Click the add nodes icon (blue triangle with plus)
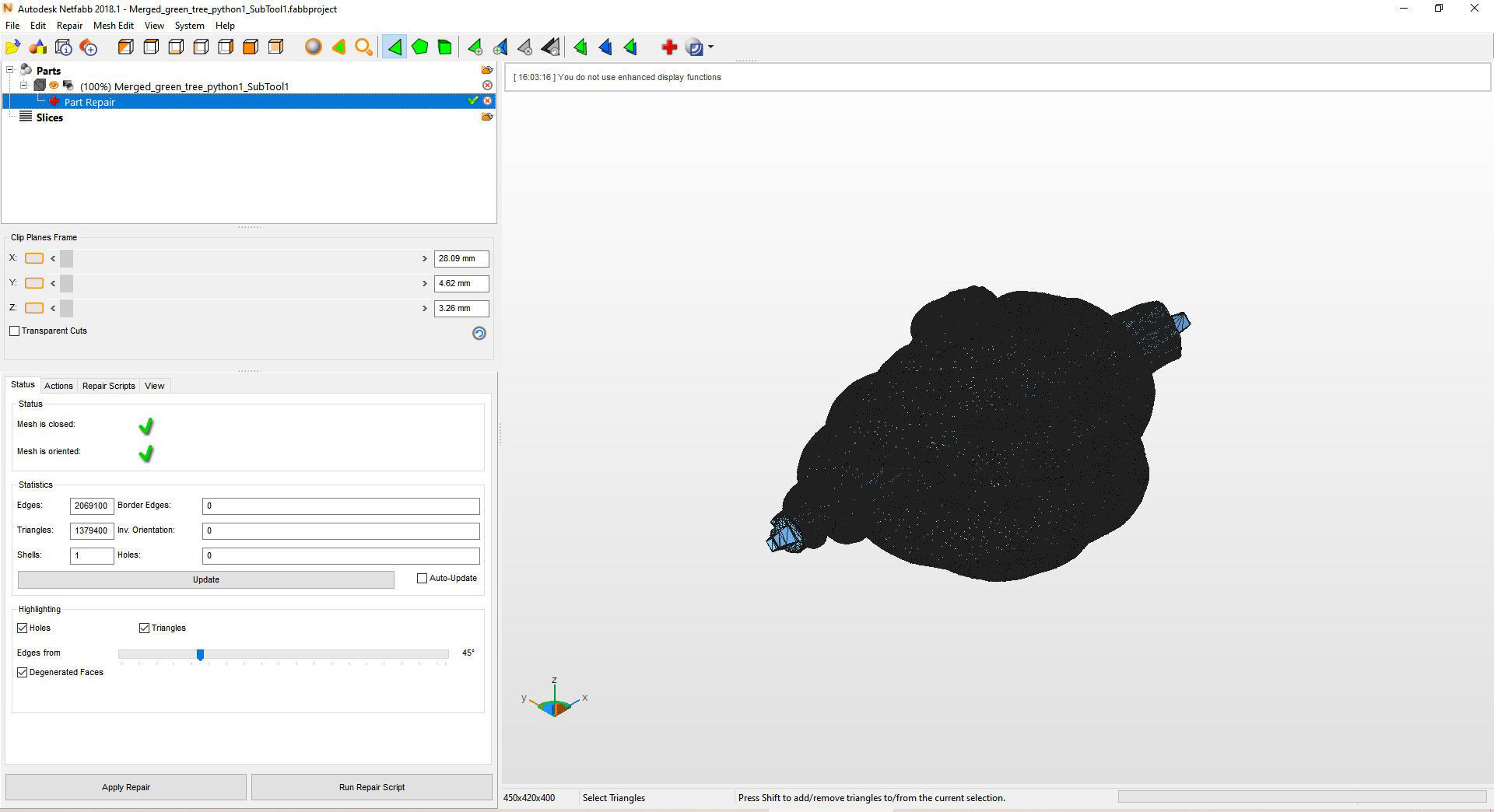Screen dimensions: 1494x812 point(500,47)
